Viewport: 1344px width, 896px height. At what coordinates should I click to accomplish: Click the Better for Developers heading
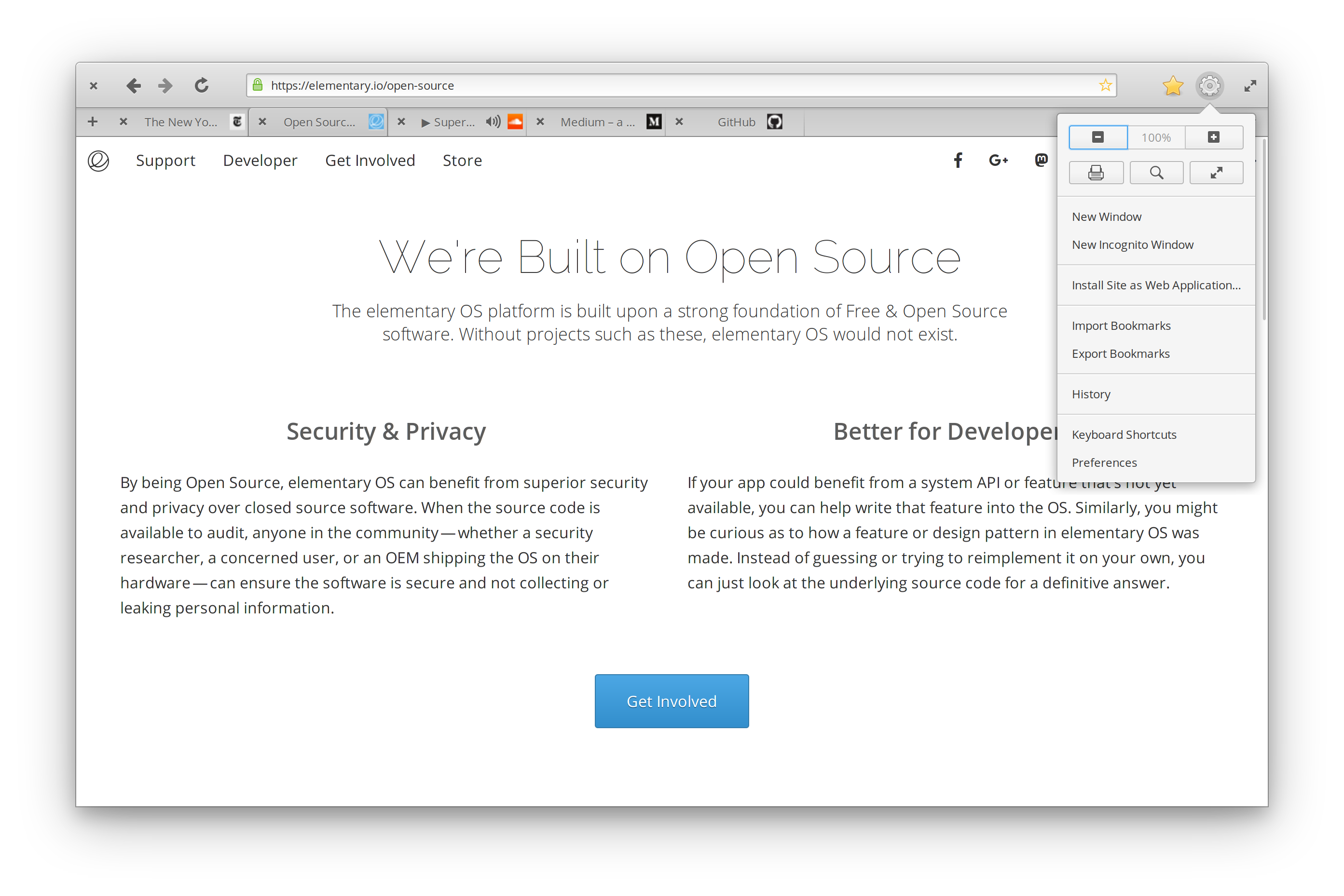(x=946, y=432)
